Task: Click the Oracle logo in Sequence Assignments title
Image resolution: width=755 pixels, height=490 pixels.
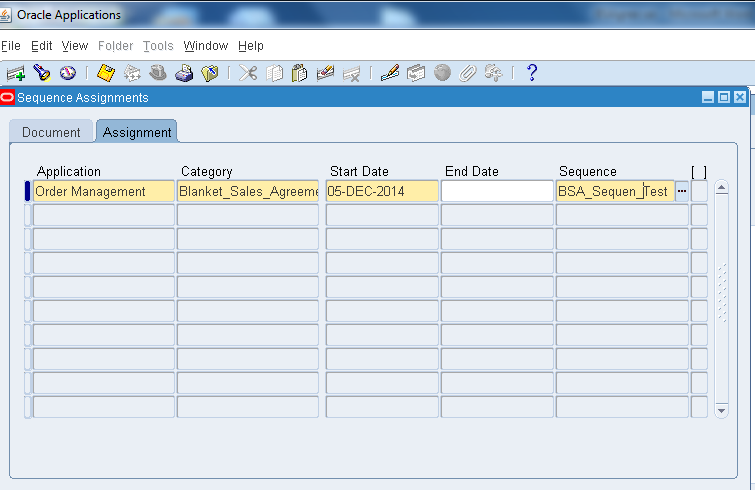Action: point(7,98)
